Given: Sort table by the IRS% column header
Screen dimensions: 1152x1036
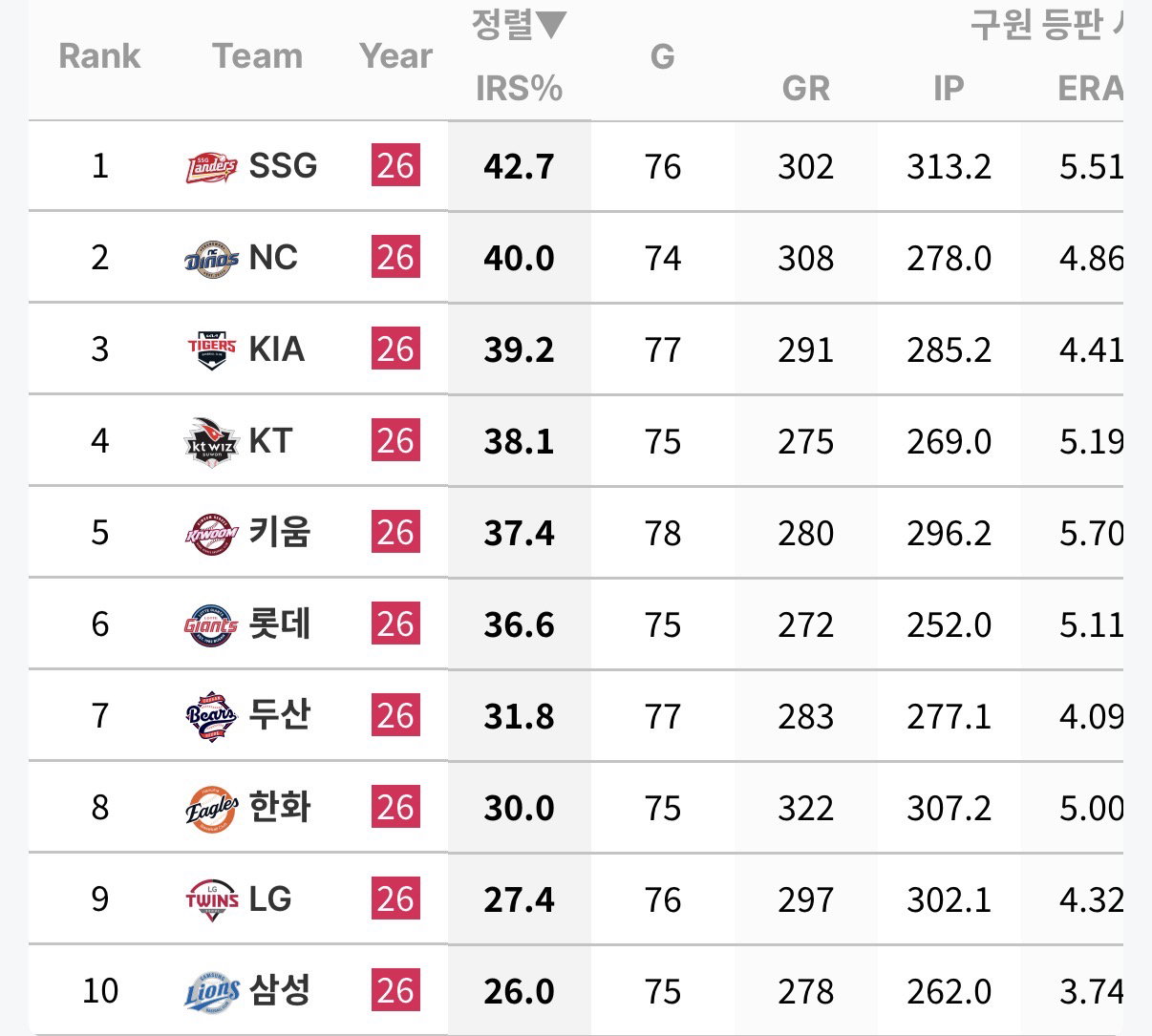Looking at the screenshot, I should [519, 89].
